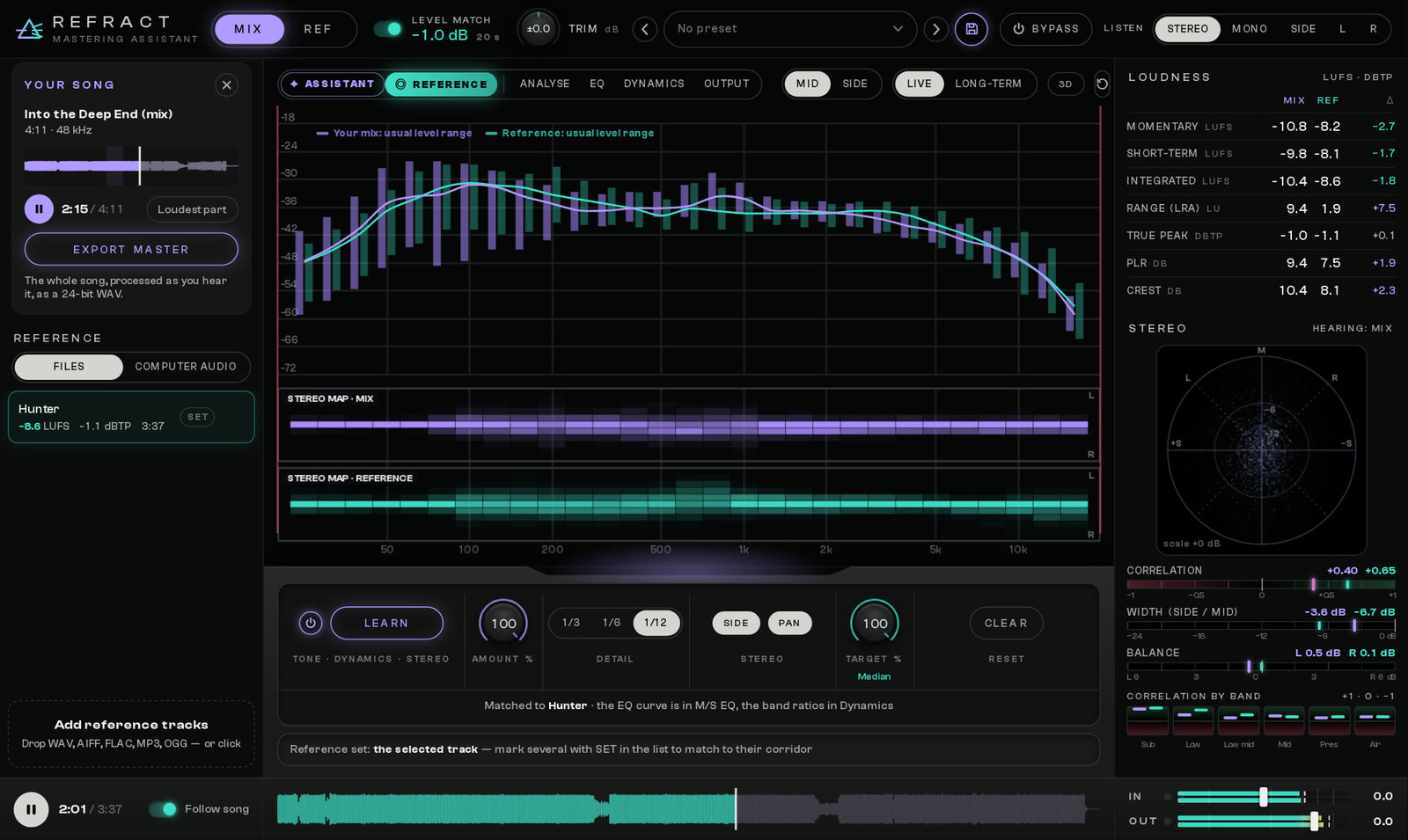Image resolution: width=1408 pixels, height=840 pixels.
Task: Click the Clear reset button
Action: [1006, 623]
